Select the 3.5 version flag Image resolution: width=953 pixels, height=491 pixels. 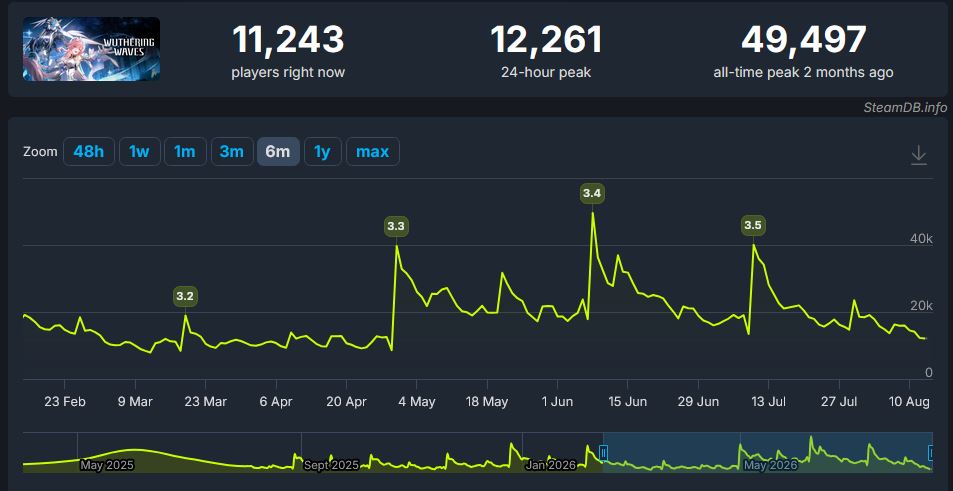pyautogui.click(x=753, y=225)
